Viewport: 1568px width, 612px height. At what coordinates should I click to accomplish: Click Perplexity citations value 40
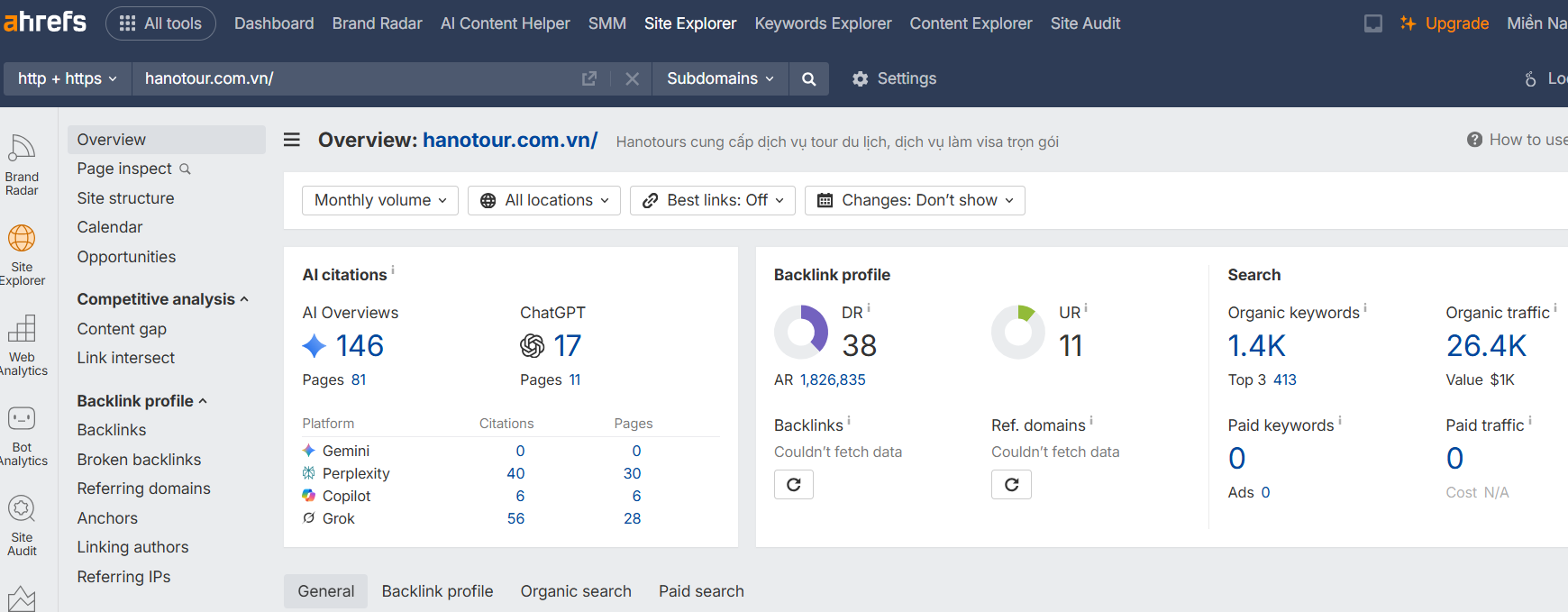pos(515,473)
